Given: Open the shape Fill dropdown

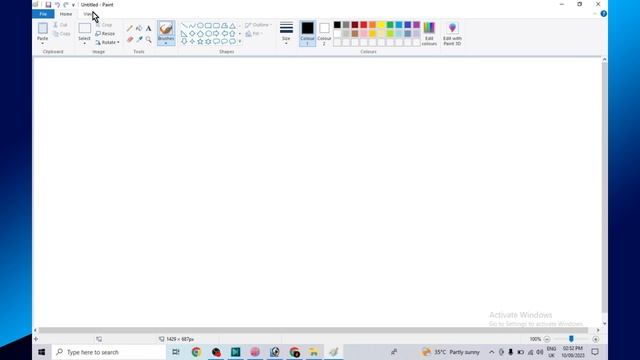Looking at the screenshot, I should 254,33.
